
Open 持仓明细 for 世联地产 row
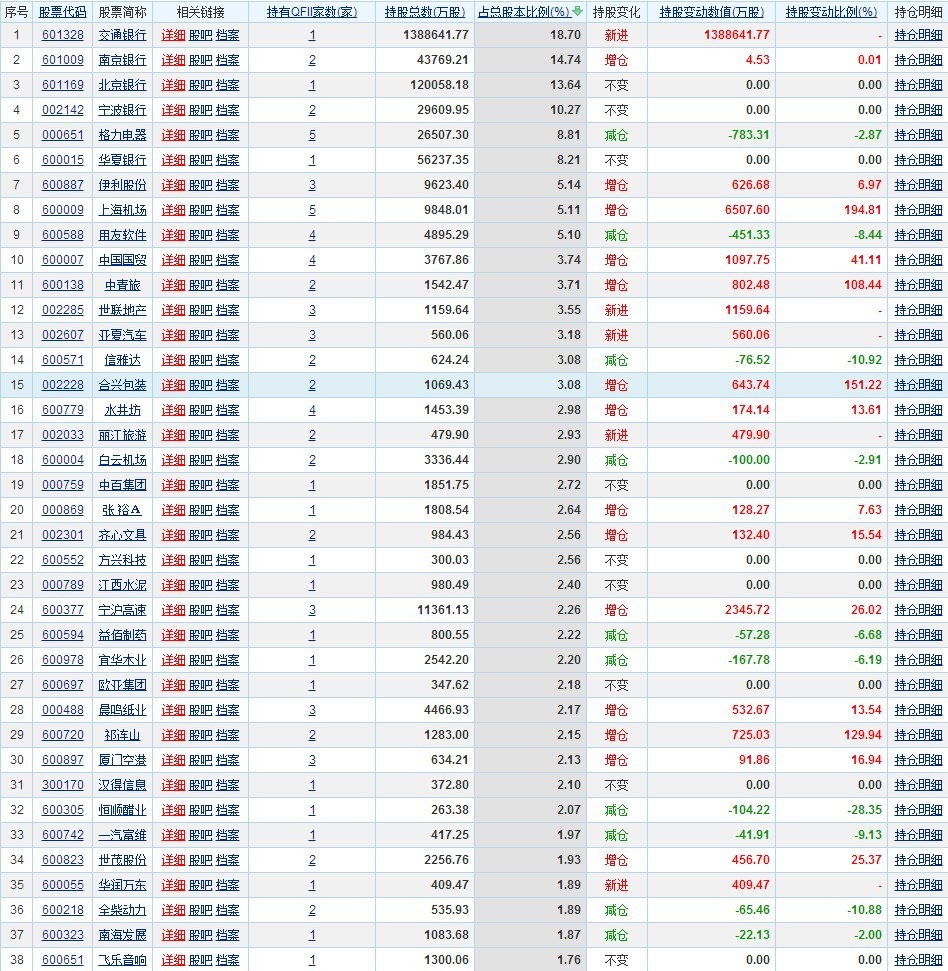click(x=918, y=310)
